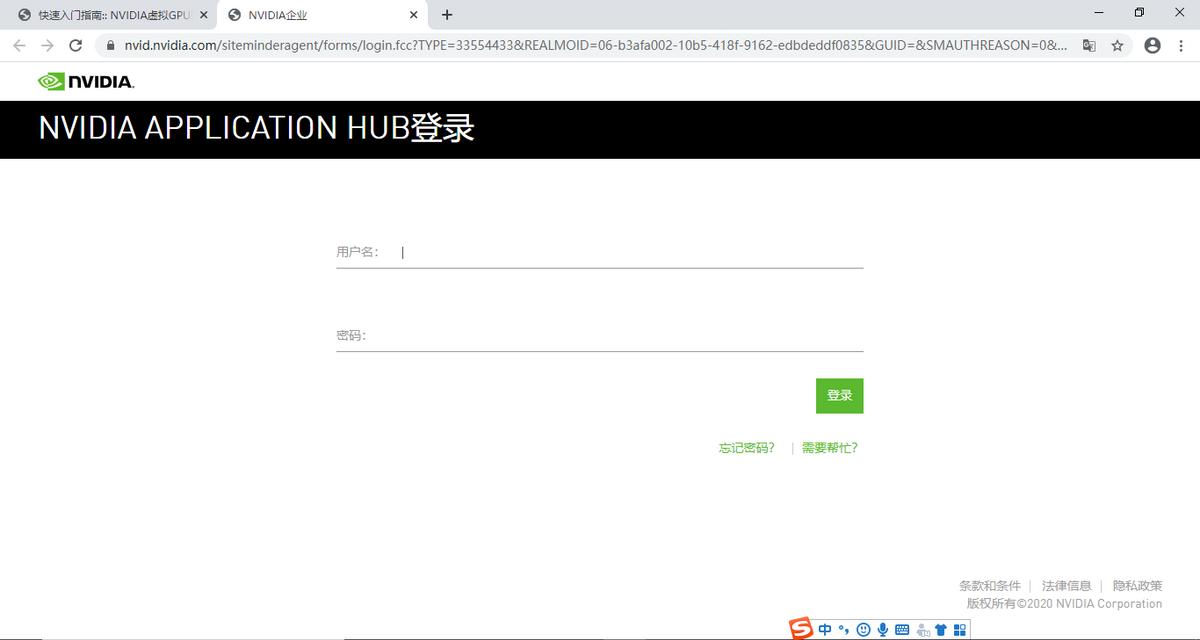The image size is (1200, 640).
Task: Select the NVIDIA企业 tab
Action: 323,15
